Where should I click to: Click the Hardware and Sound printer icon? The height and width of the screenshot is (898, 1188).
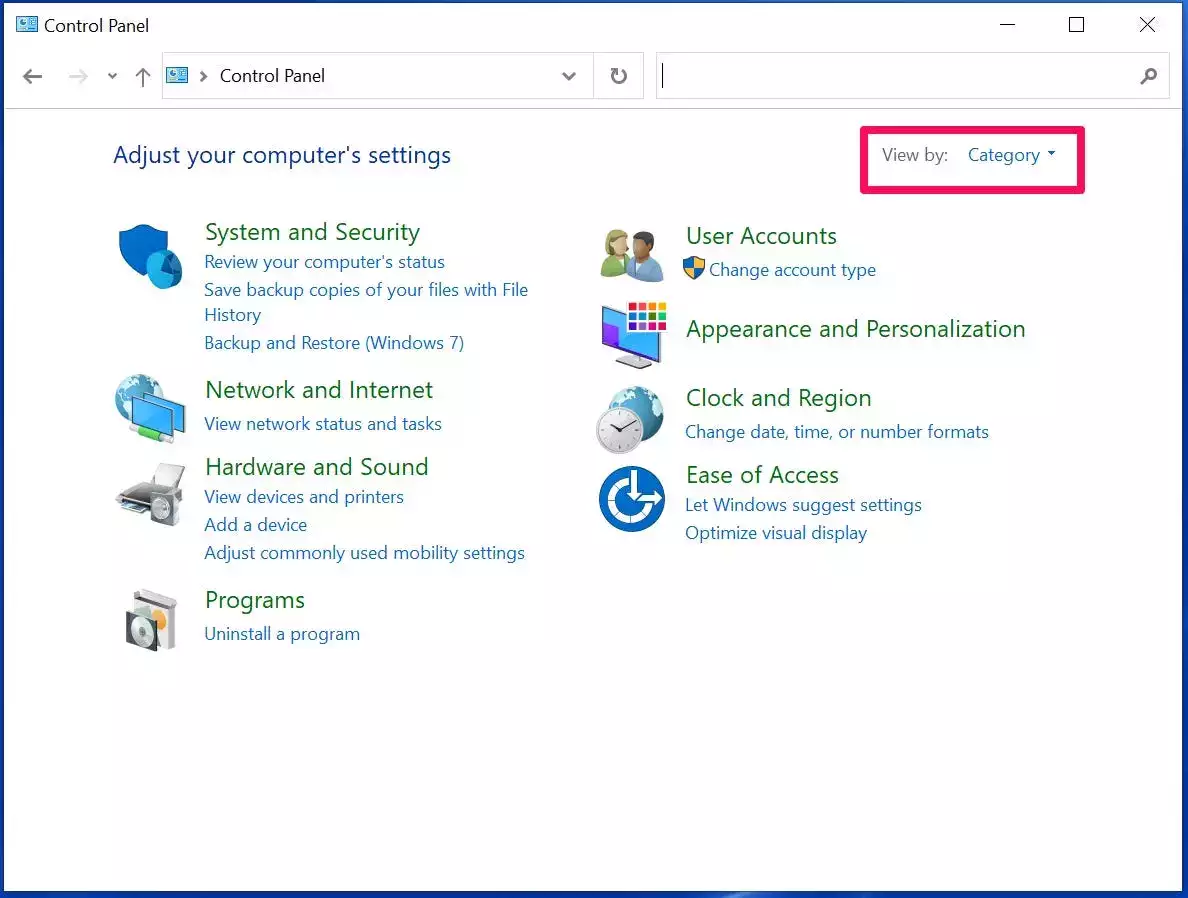tap(150, 495)
